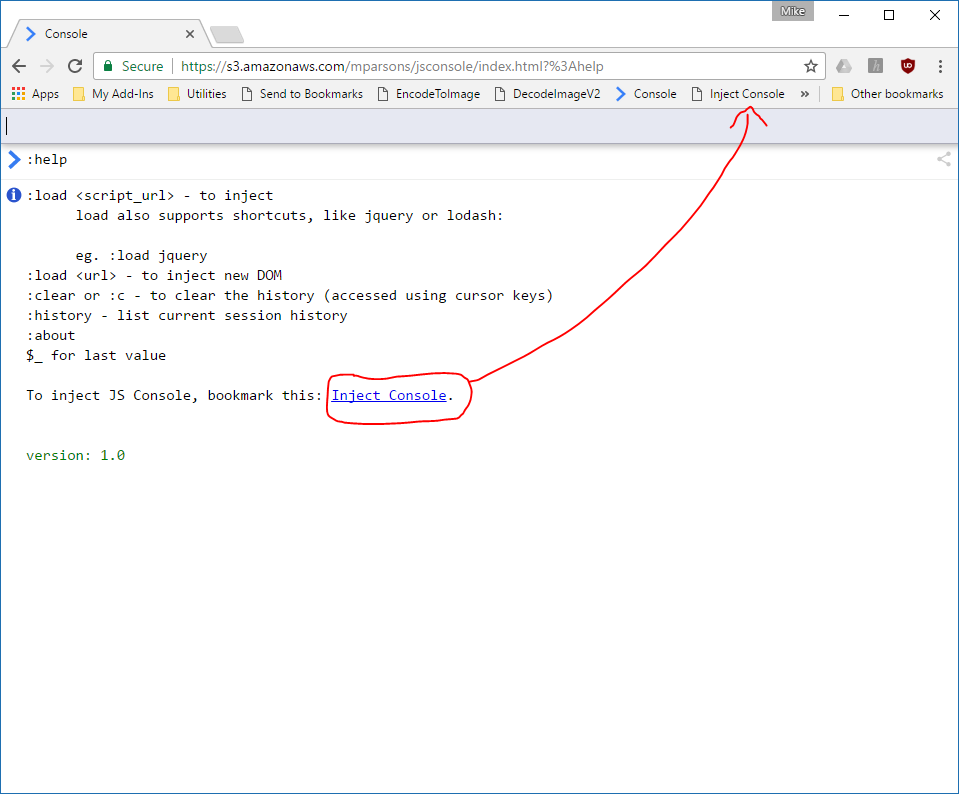Click the DecodeImageV2 bookmark
This screenshot has width=959, height=794.
[x=548, y=94]
